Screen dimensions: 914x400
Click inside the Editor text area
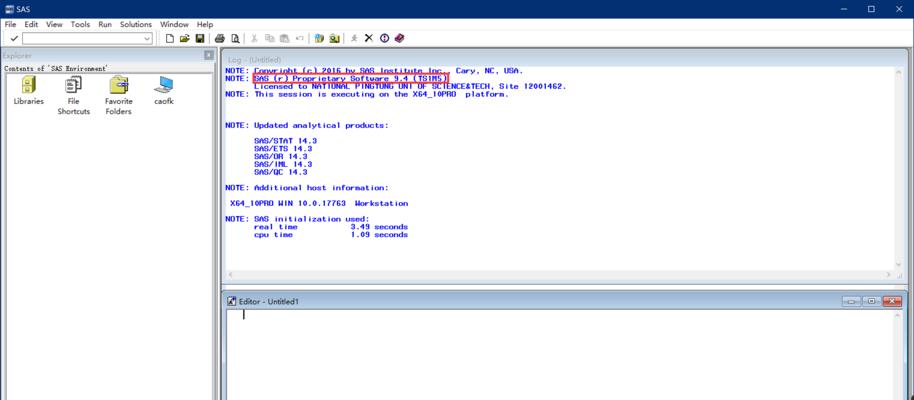coord(560,356)
